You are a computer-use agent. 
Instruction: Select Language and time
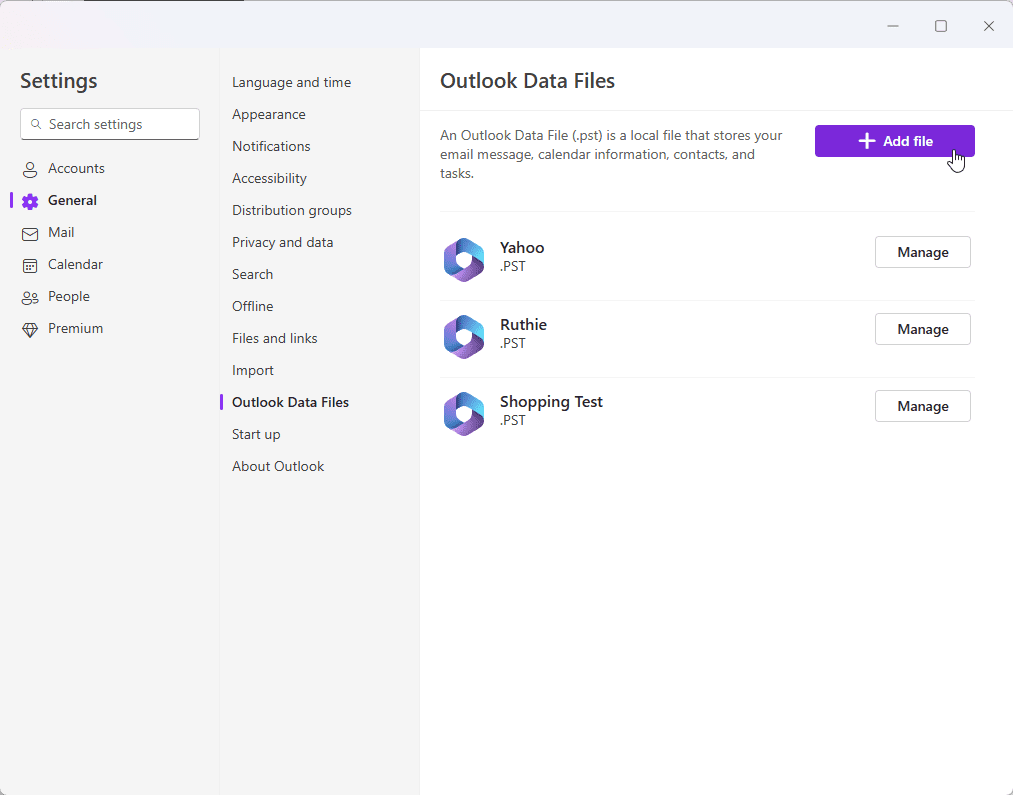pos(291,83)
